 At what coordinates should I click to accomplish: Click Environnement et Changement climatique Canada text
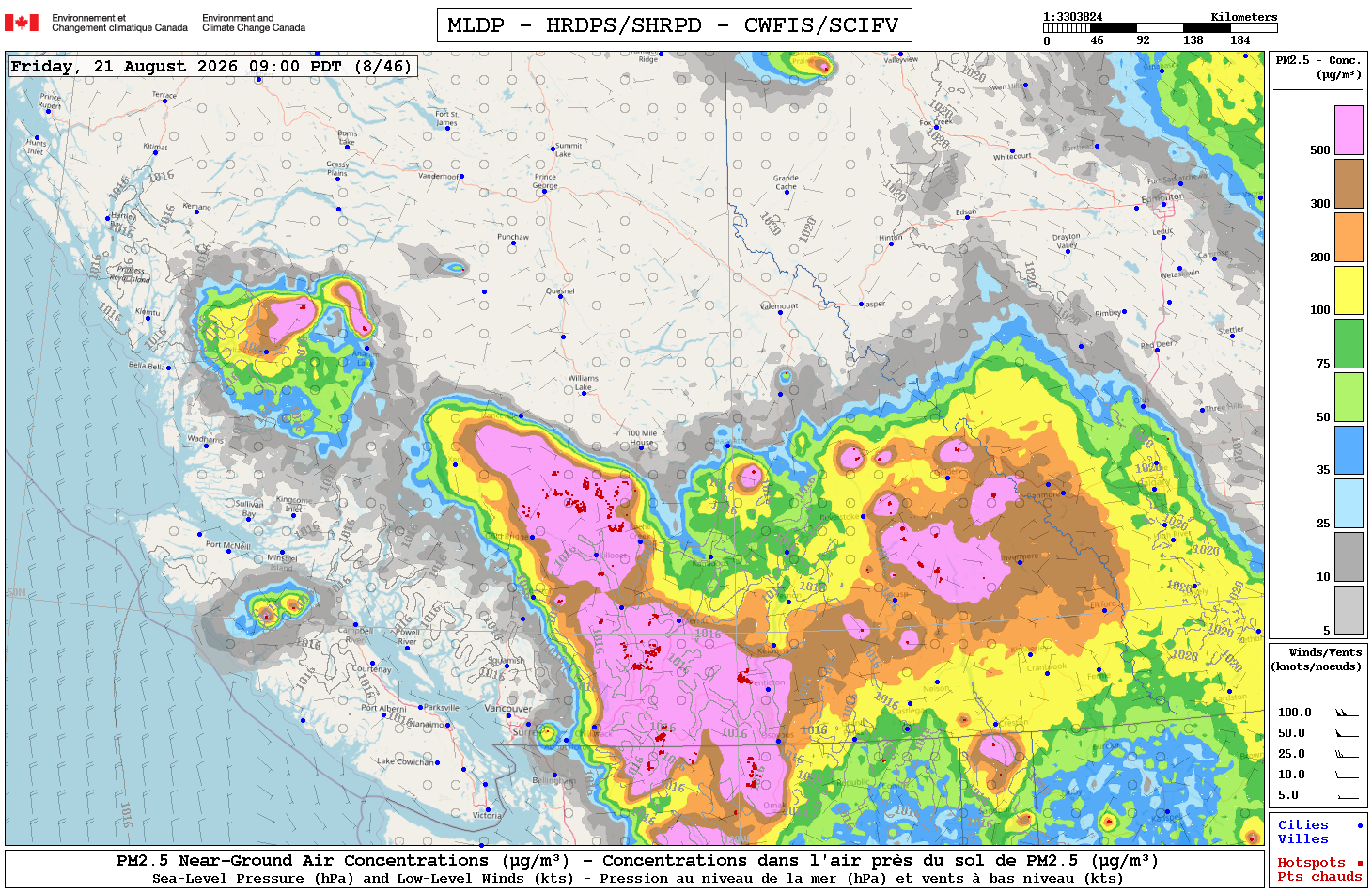pos(119,23)
